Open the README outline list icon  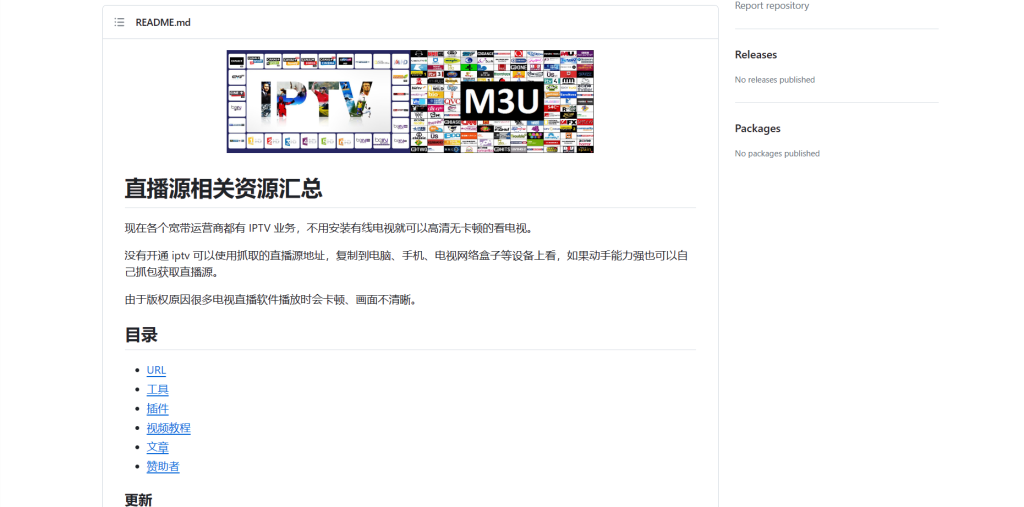120,22
